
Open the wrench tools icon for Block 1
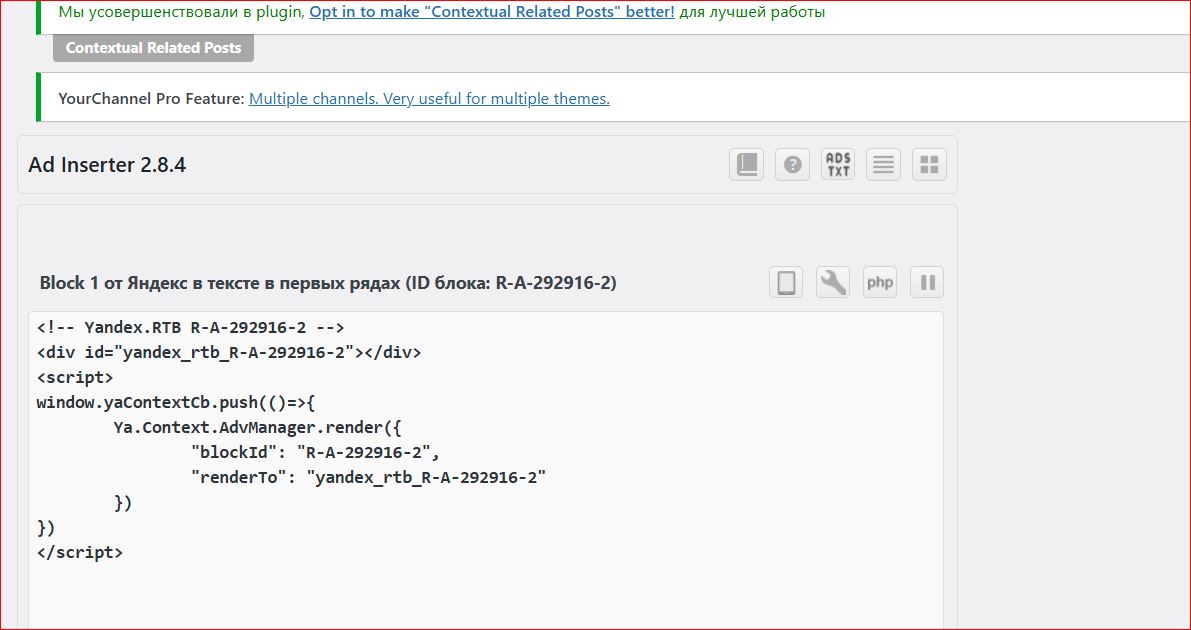coord(833,283)
